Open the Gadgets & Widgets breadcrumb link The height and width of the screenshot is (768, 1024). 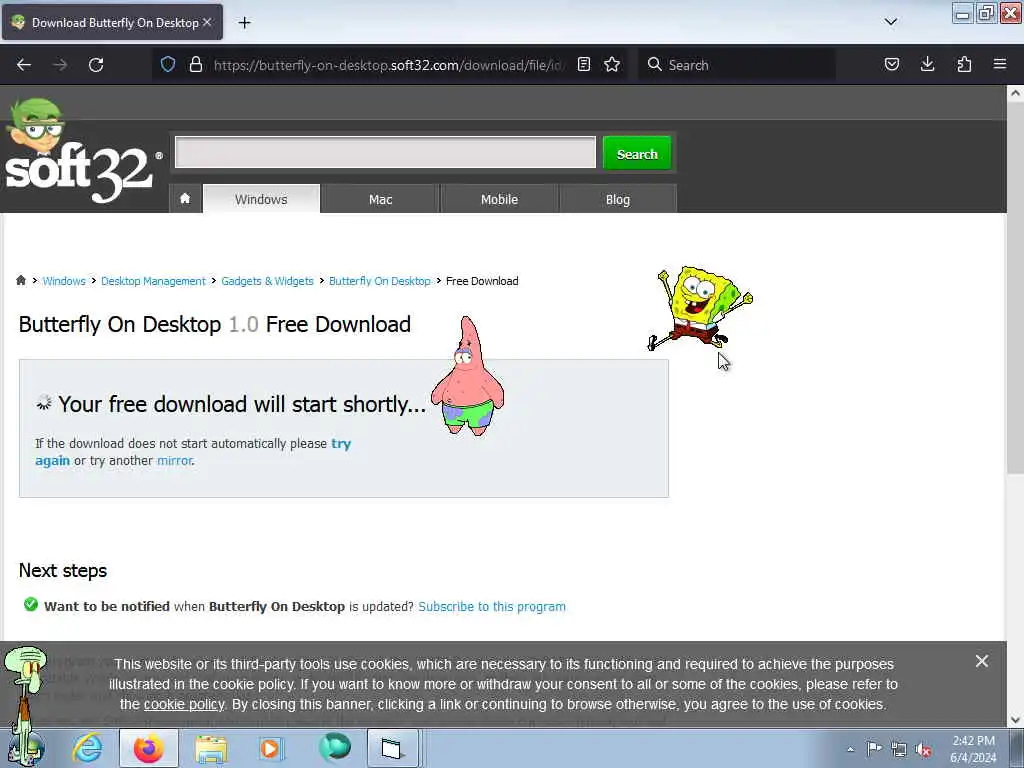[267, 281]
